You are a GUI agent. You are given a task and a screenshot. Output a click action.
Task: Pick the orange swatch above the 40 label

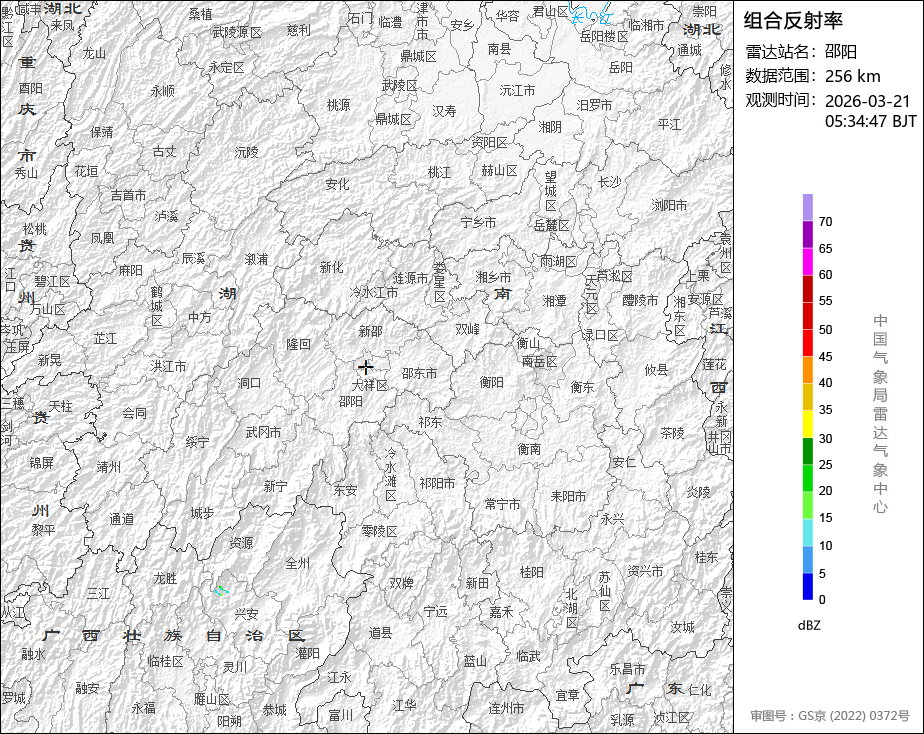coord(808,369)
